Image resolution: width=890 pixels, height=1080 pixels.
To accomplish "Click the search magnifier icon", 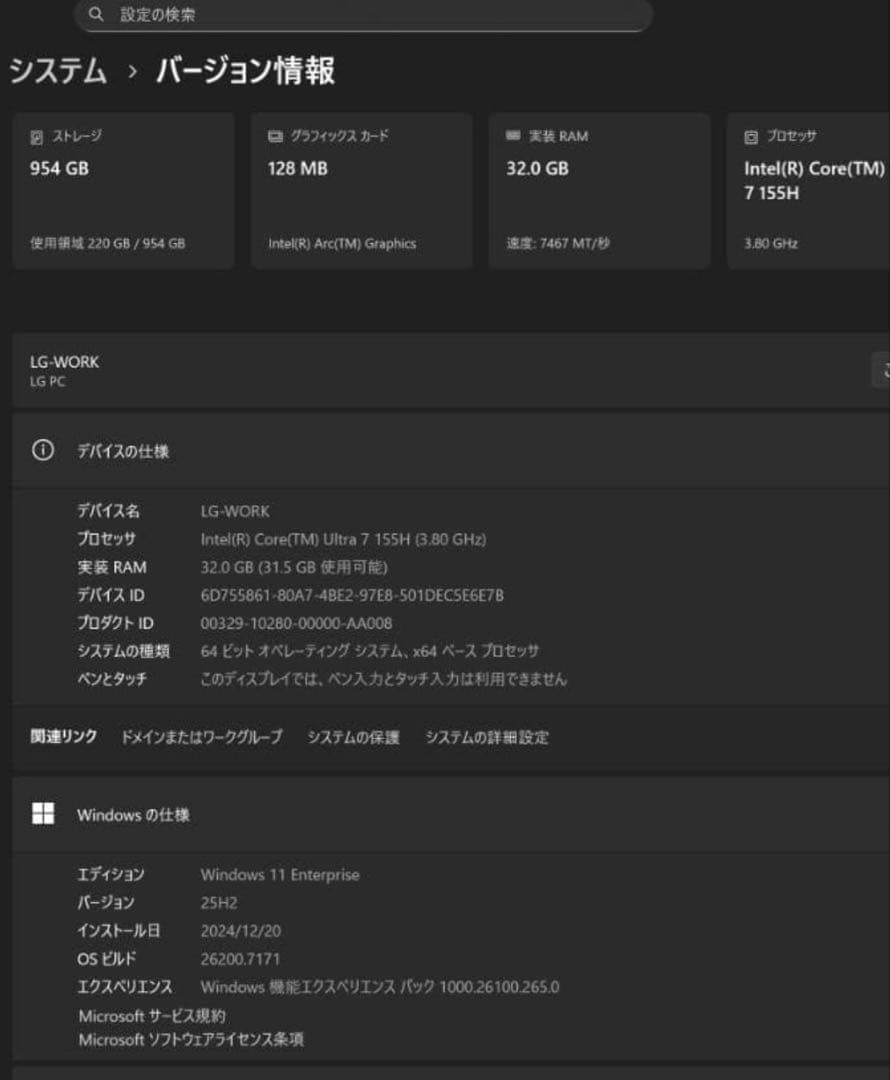I will 96,14.
